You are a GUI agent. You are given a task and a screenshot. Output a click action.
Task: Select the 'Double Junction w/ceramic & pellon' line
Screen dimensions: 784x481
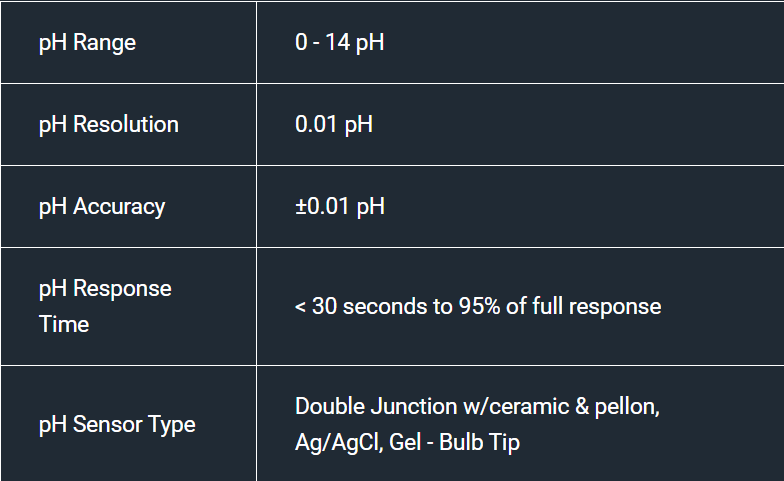click(x=478, y=406)
